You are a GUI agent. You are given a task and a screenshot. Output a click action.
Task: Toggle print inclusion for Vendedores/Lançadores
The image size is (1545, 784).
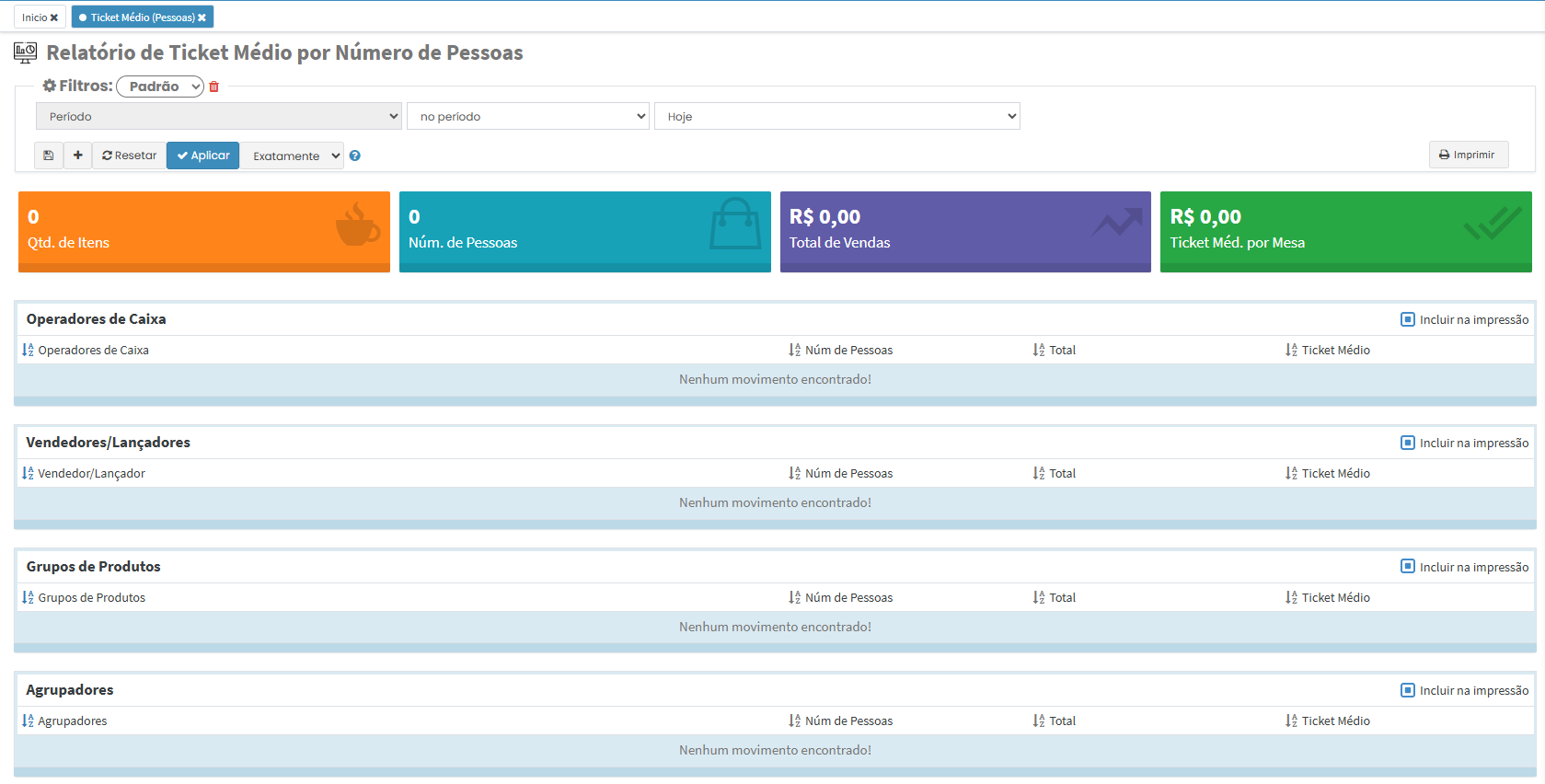[1408, 443]
